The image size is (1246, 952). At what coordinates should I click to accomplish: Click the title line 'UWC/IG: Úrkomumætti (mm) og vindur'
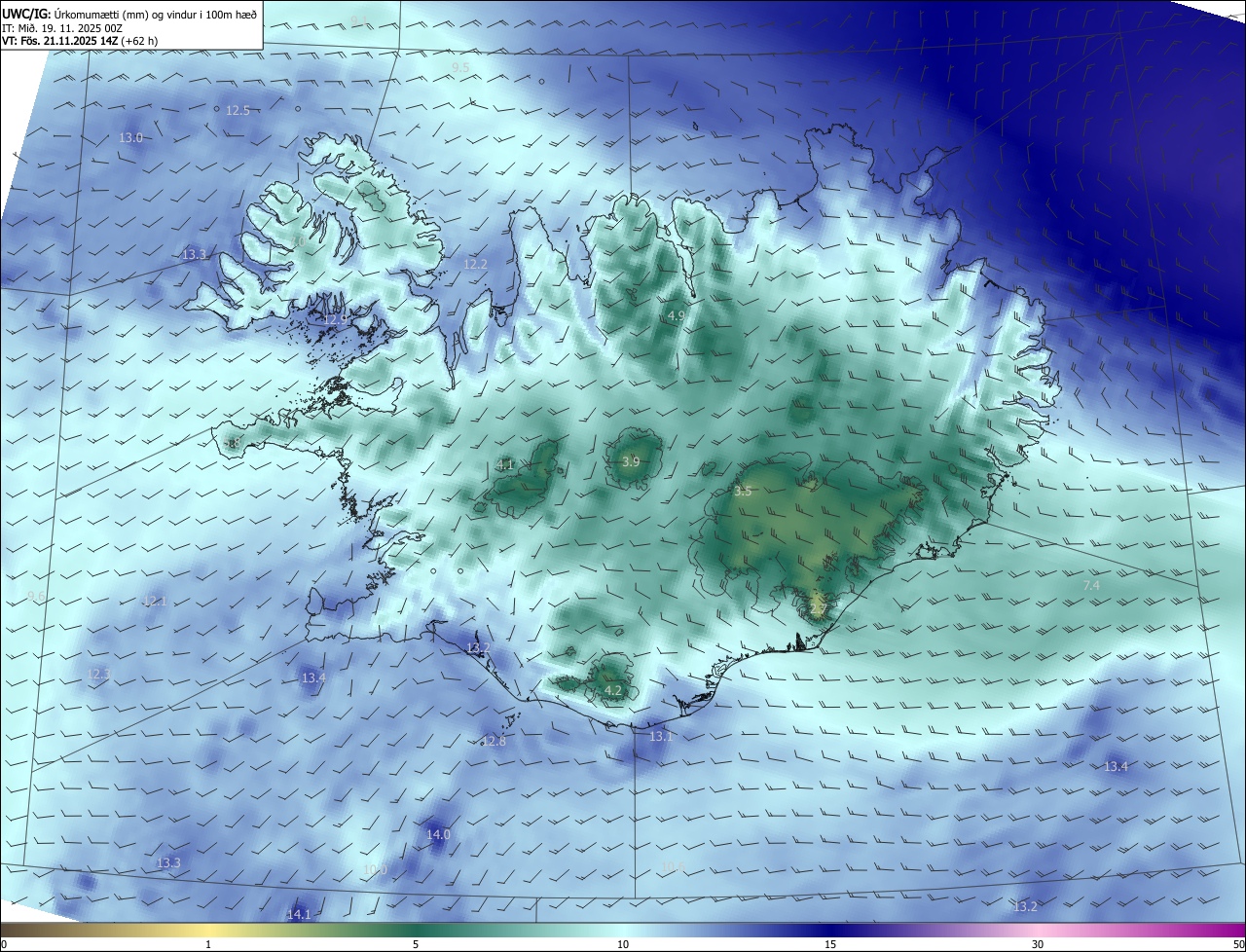tap(130, 14)
